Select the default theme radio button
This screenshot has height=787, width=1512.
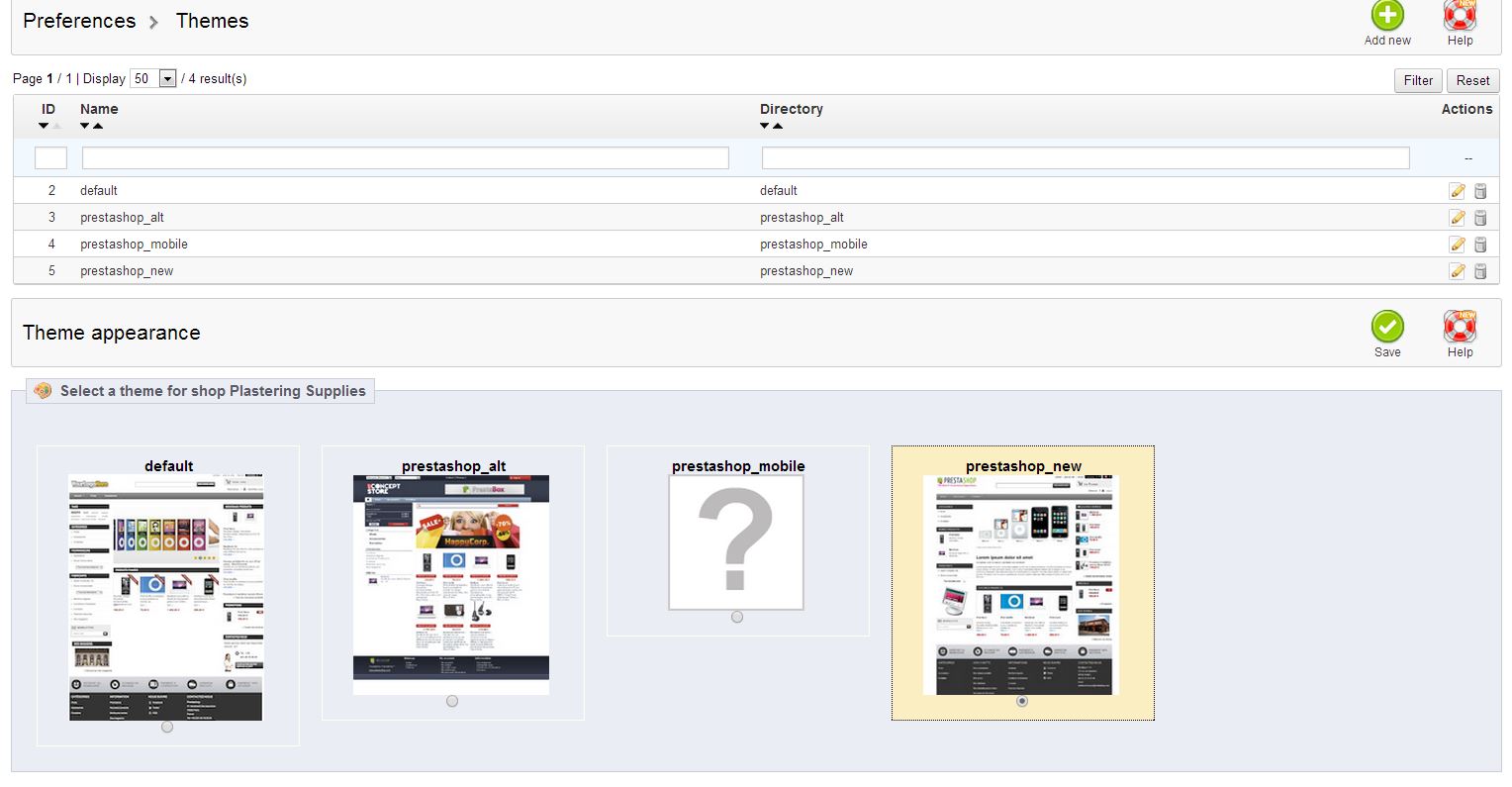167,727
